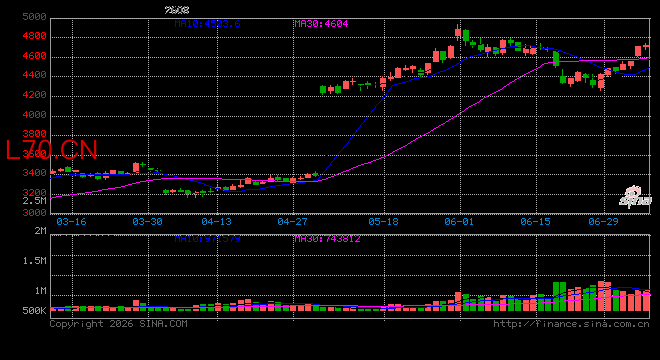Click the 1.5M volume axis label

(x=35, y=261)
